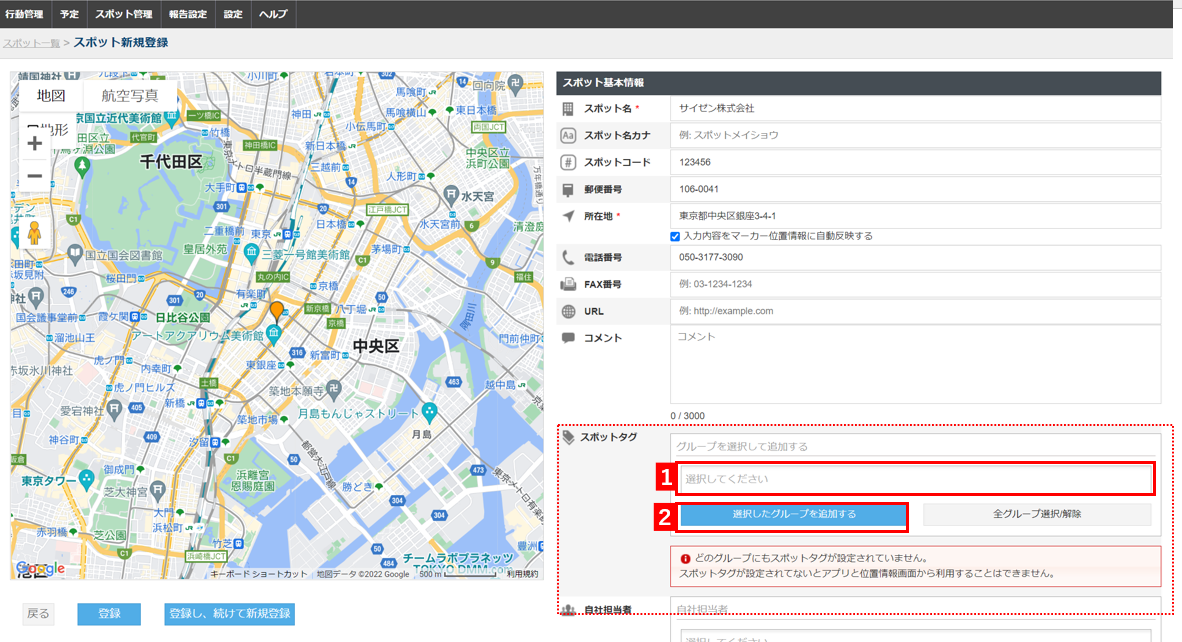
Task: Open the 設定 menu
Action: click(x=233, y=14)
